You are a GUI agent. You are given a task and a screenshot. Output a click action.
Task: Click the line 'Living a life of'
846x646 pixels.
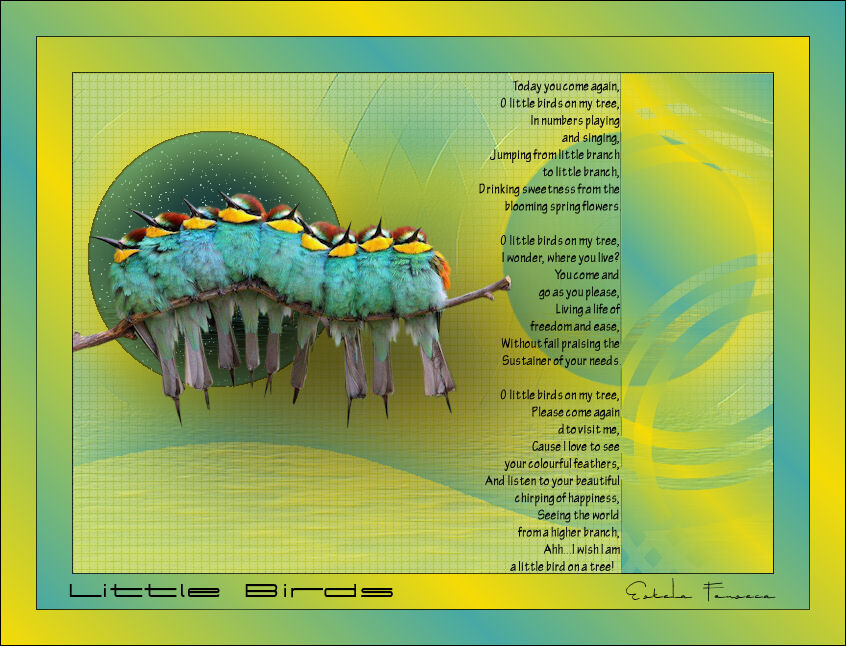click(588, 309)
